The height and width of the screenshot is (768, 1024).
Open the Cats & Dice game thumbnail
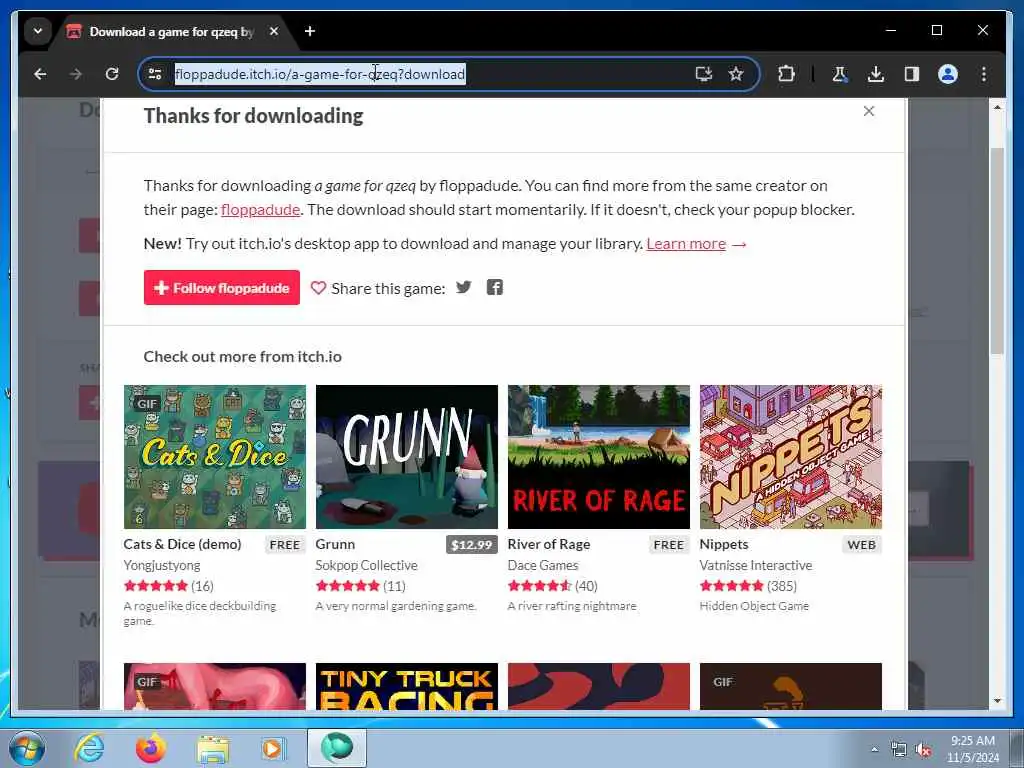215,456
